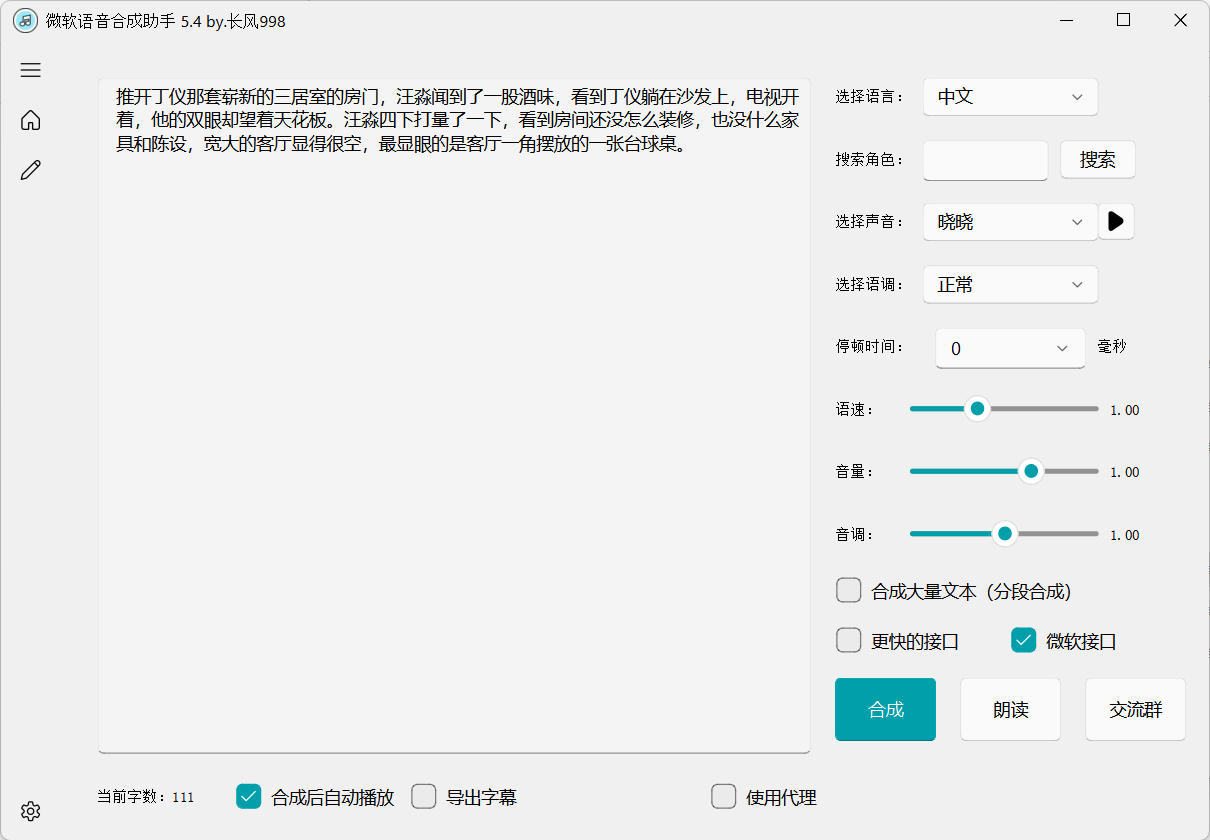
Task: Preview the 晓晓 voice with play button
Action: [x=1117, y=222]
